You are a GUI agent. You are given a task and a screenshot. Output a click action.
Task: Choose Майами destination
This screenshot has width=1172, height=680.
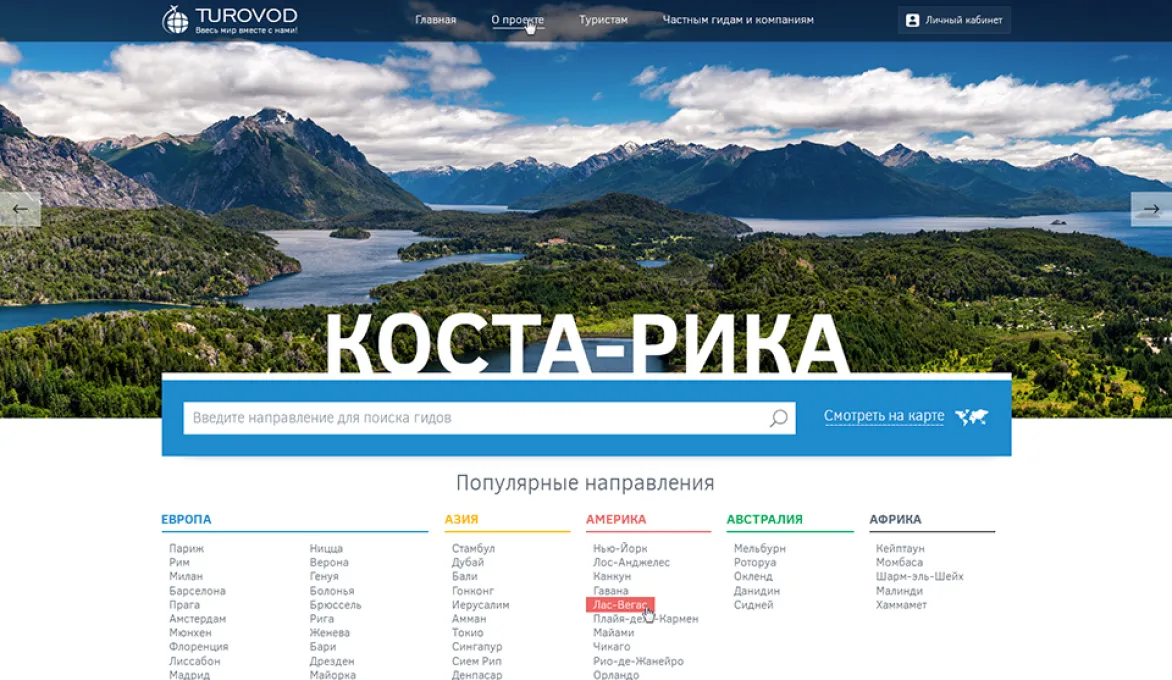pyautogui.click(x=614, y=632)
